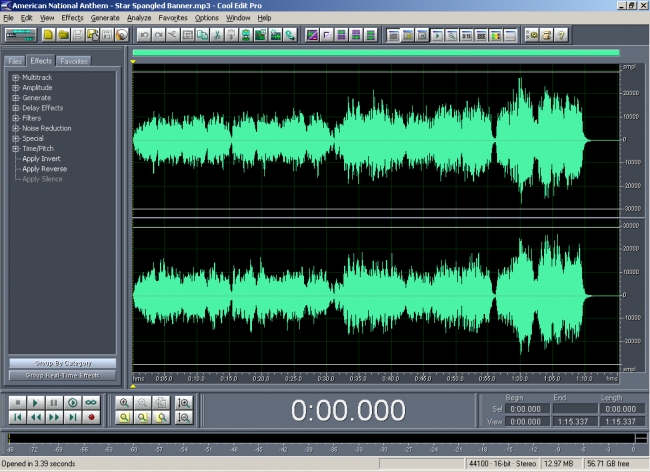Toggle Group By Category button
The width and height of the screenshot is (650, 472).
62,363
